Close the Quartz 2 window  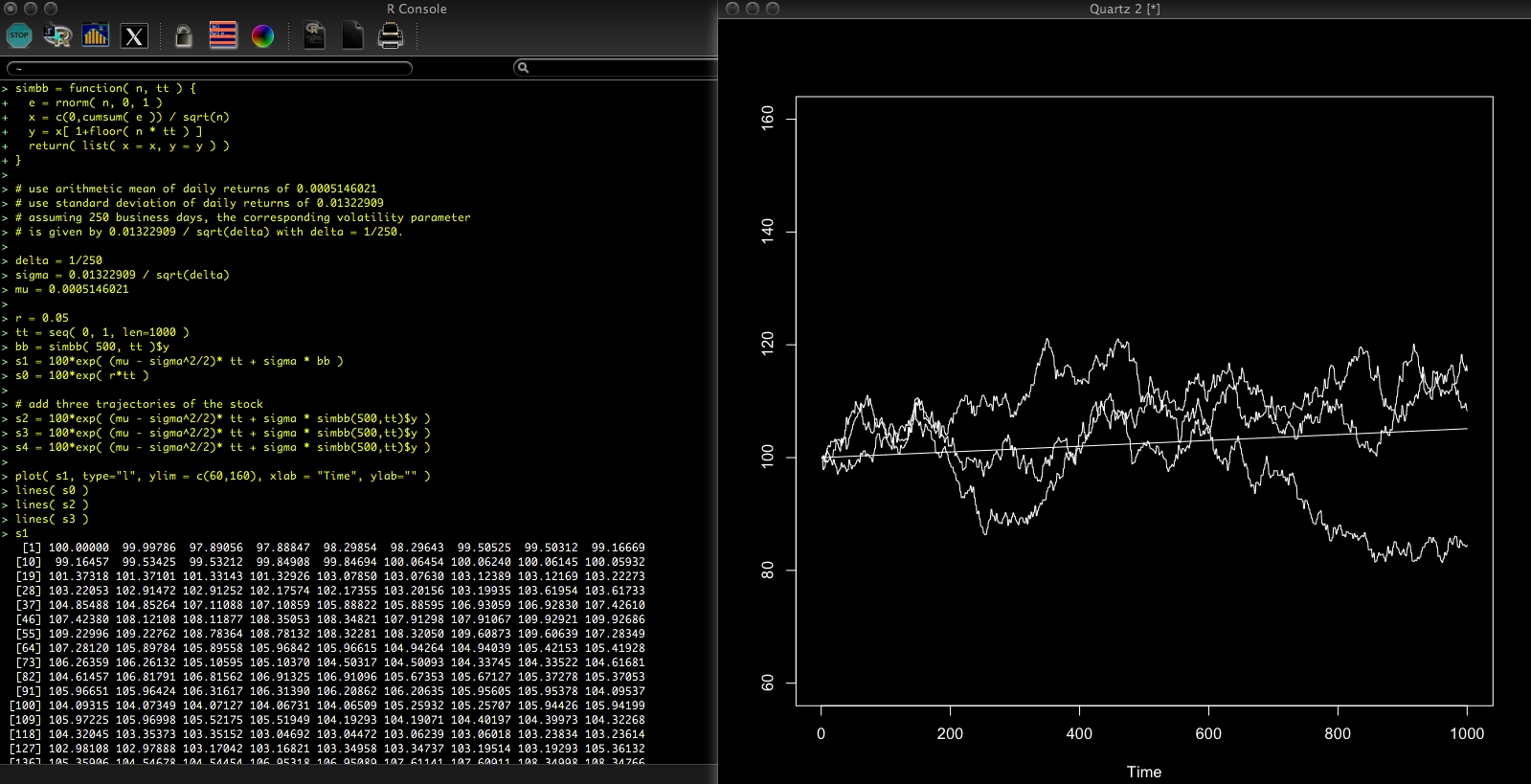(732, 9)
